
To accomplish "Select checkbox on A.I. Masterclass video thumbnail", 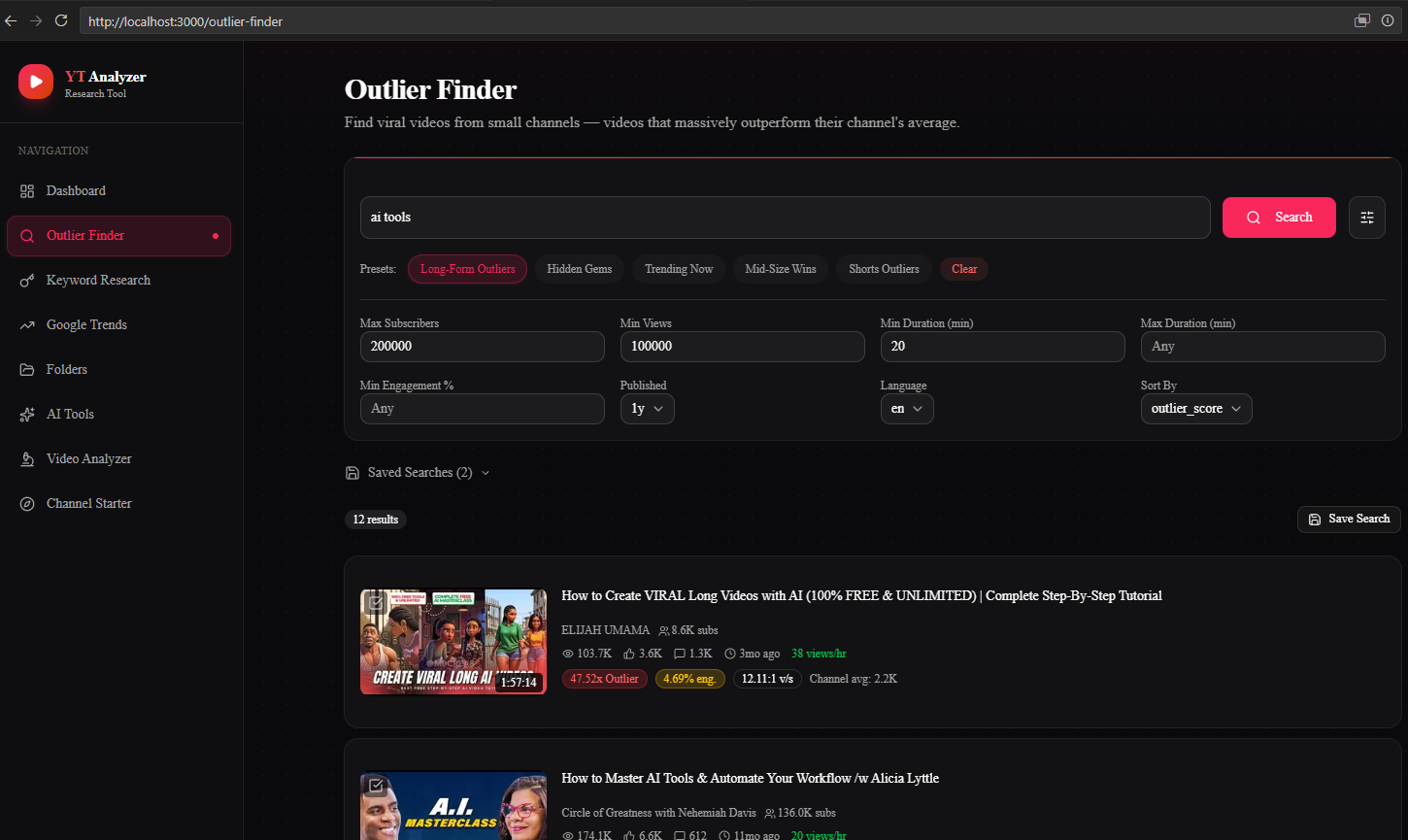I will [x=376, y=786].
